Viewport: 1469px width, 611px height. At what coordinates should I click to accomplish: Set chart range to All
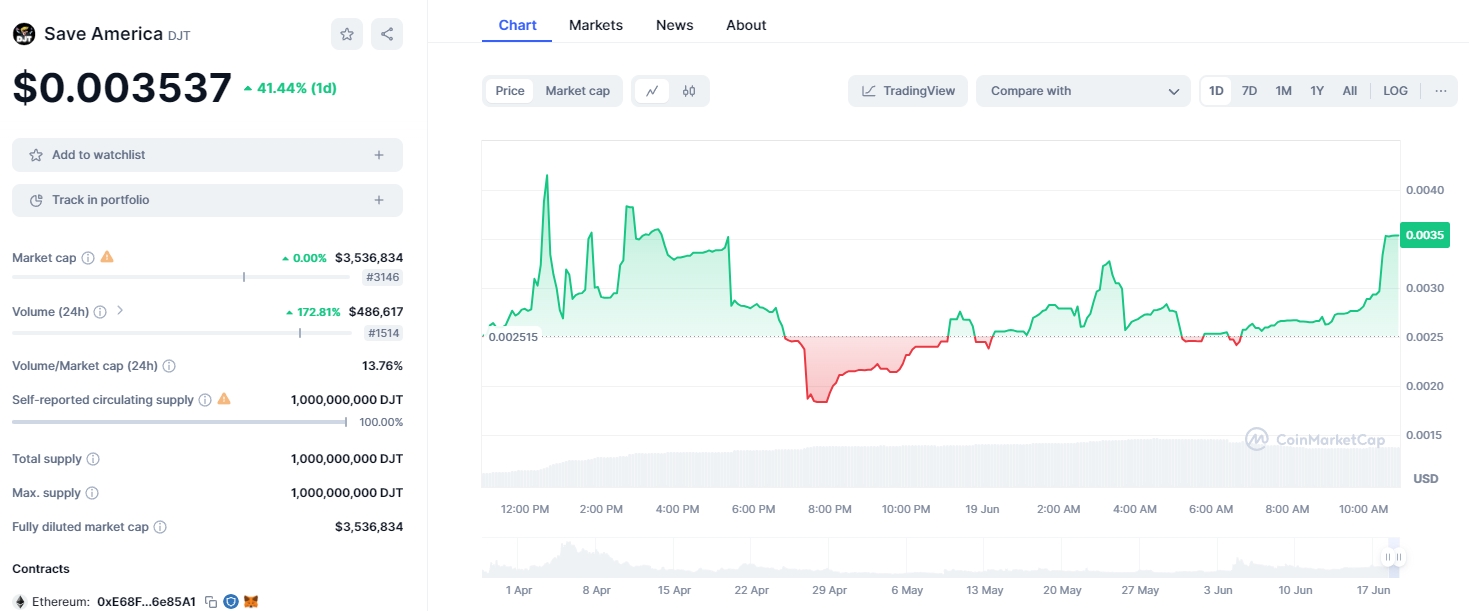coord(1350,91)
